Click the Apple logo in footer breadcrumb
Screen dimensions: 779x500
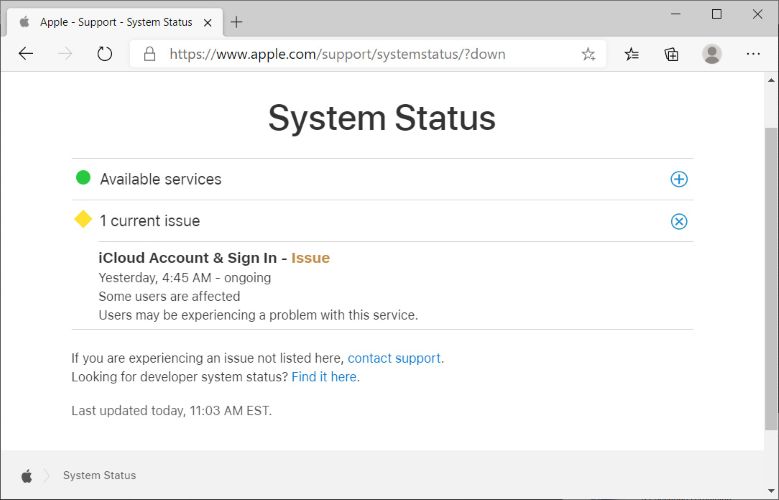[27, 475]
